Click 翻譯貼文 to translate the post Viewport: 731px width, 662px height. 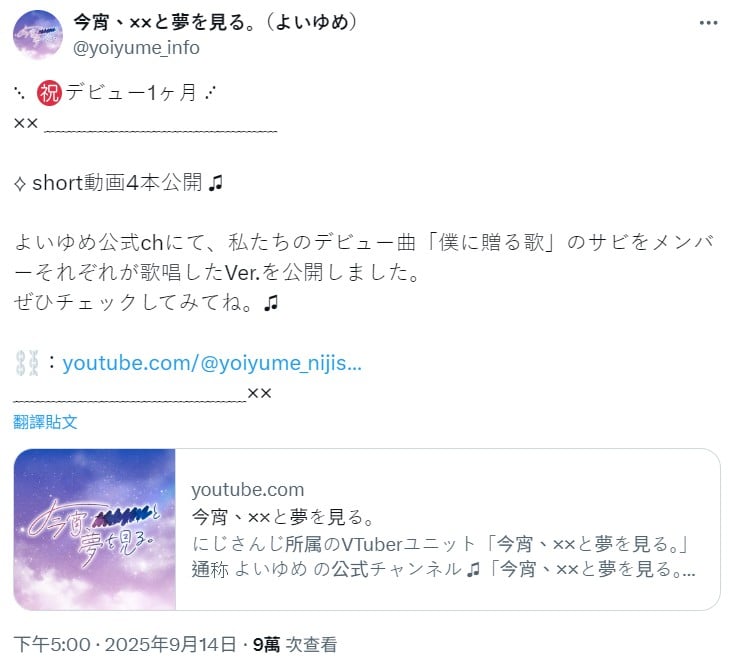(45, 422)
